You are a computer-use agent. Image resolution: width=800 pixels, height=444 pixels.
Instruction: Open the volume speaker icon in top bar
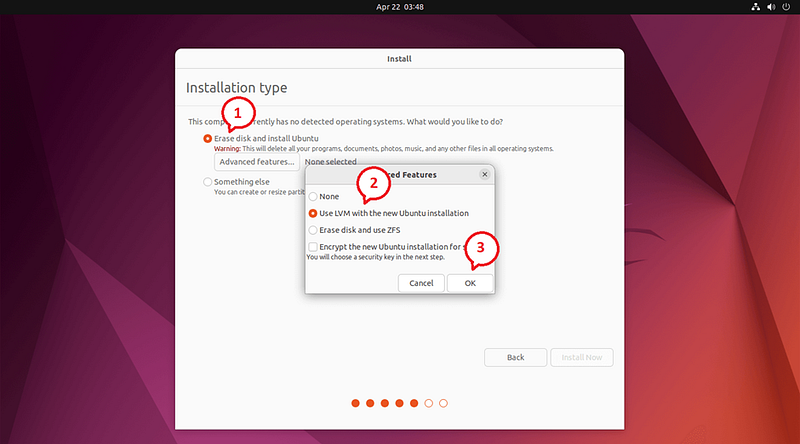[771, 7]
